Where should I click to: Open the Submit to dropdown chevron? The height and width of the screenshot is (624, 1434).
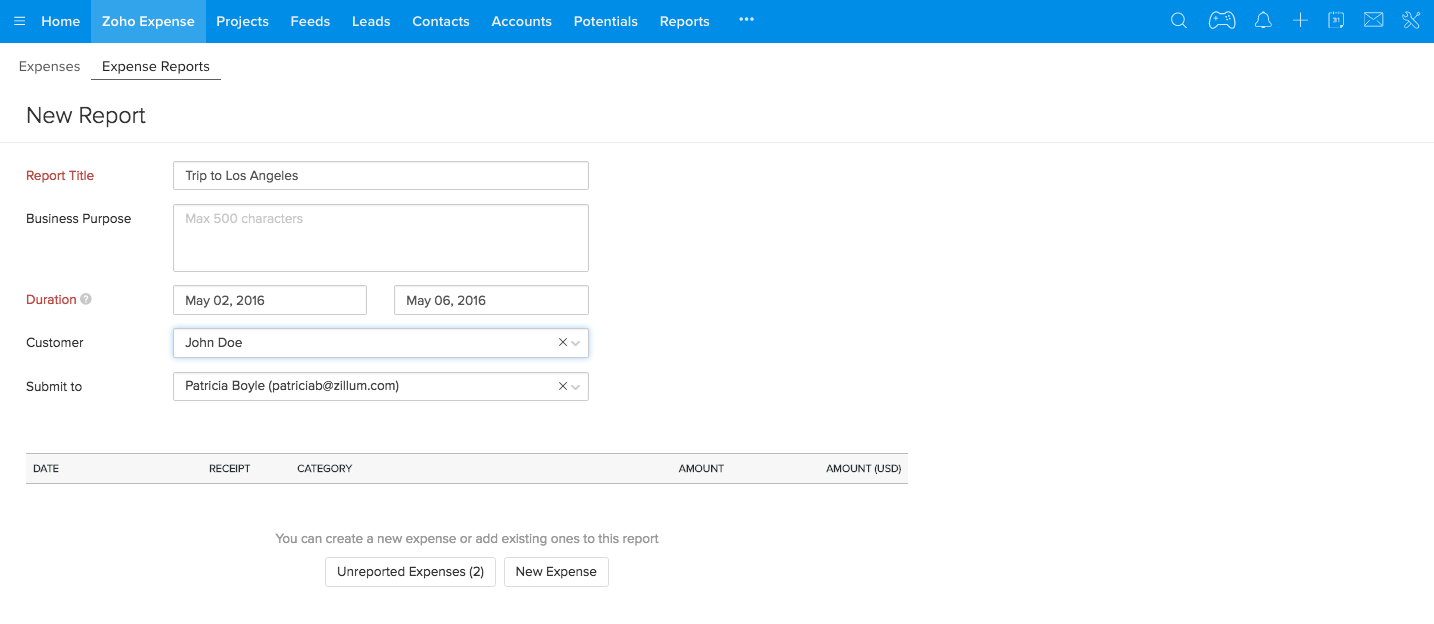point(576,387)
